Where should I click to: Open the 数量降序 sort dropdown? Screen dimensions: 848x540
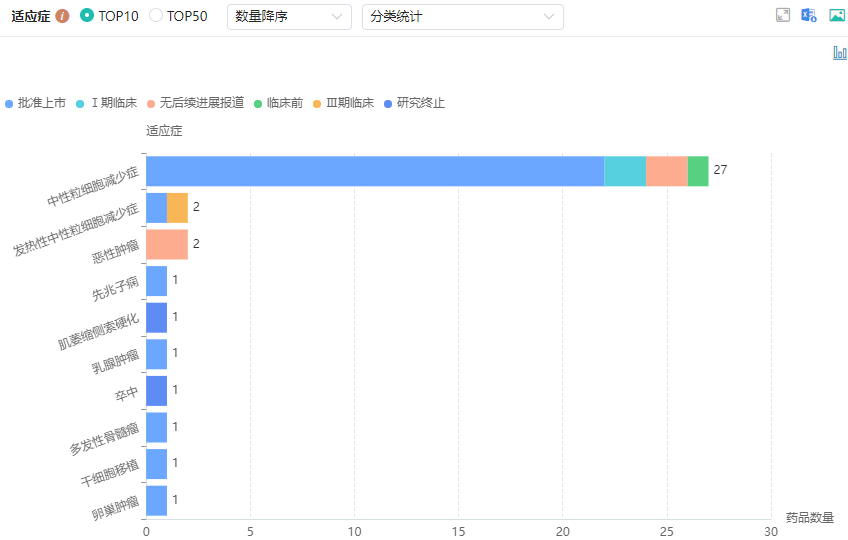pyautogui.click(x=289, y=17)
